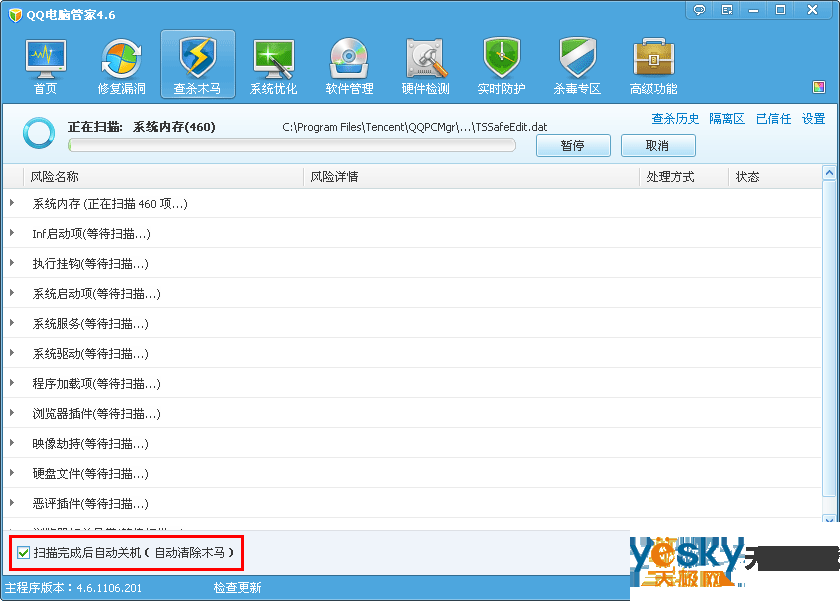Click the scanned file path TSSafeEdit.dat text

(x=415, y=127)
